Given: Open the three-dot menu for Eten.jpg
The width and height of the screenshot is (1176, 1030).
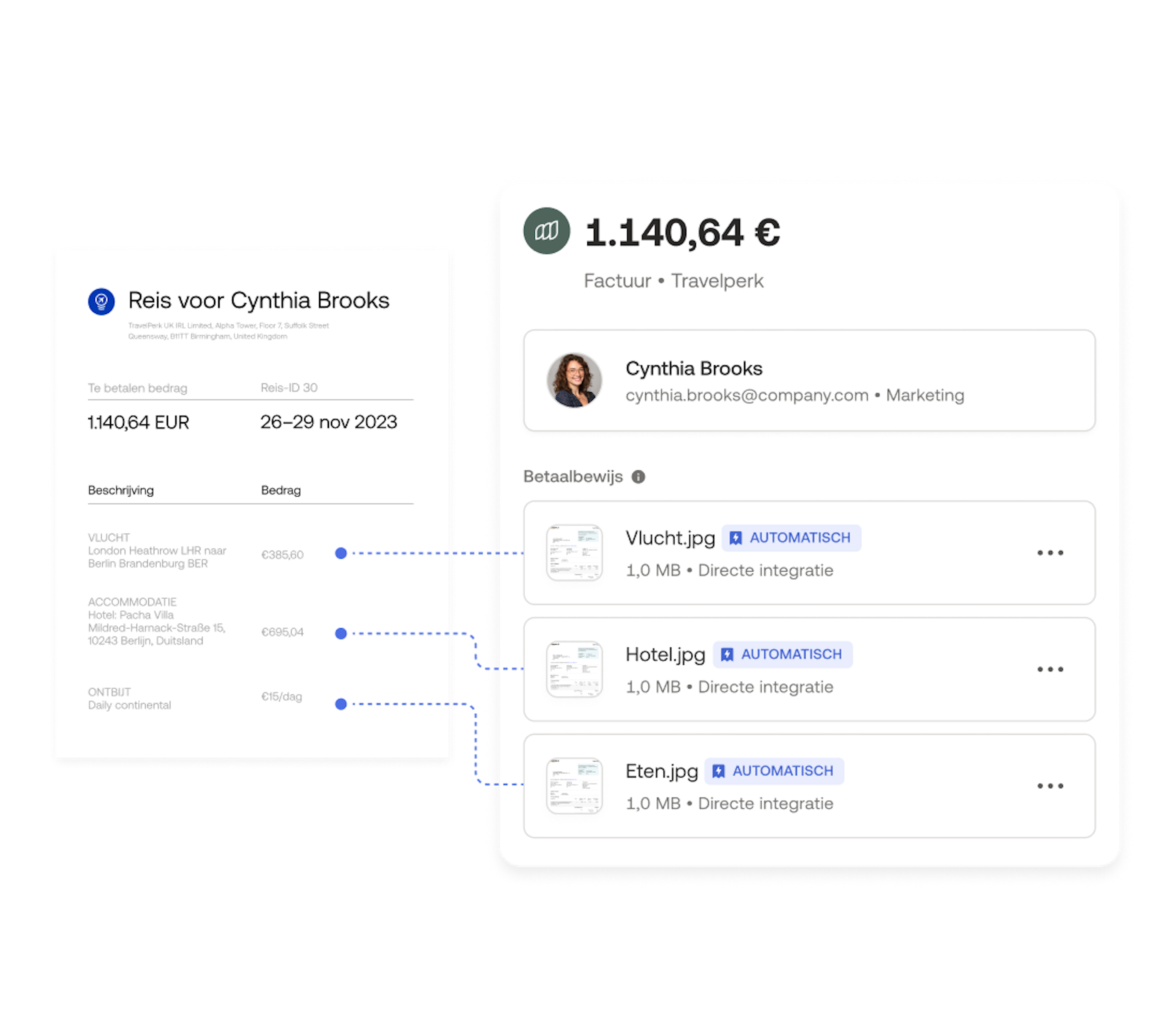Looking at the screenshot, I should pos(1050,786).
